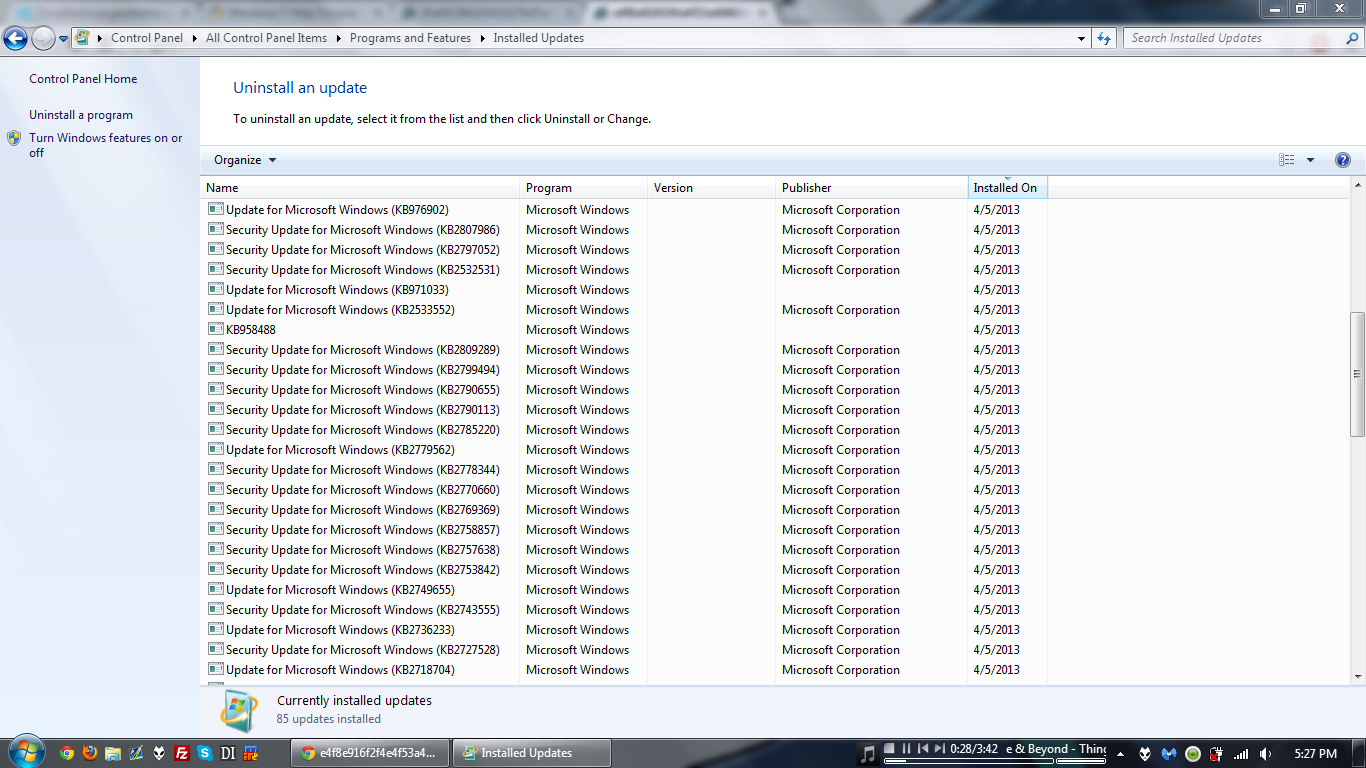Screen dimensions: 1366x768
Task: Sort by the Installed On column header
Action: click(1008, 188)
